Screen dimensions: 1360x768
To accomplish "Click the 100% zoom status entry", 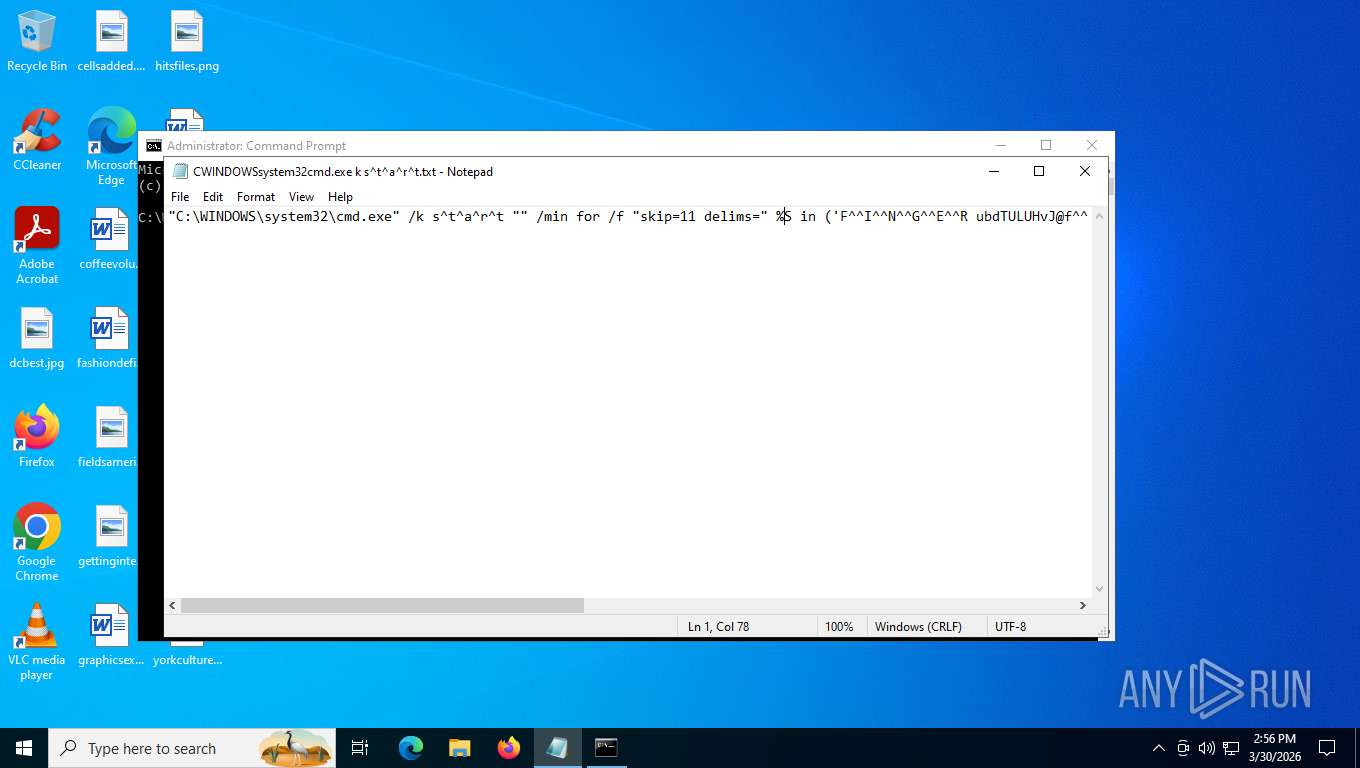I will click(x=839, y=627).
